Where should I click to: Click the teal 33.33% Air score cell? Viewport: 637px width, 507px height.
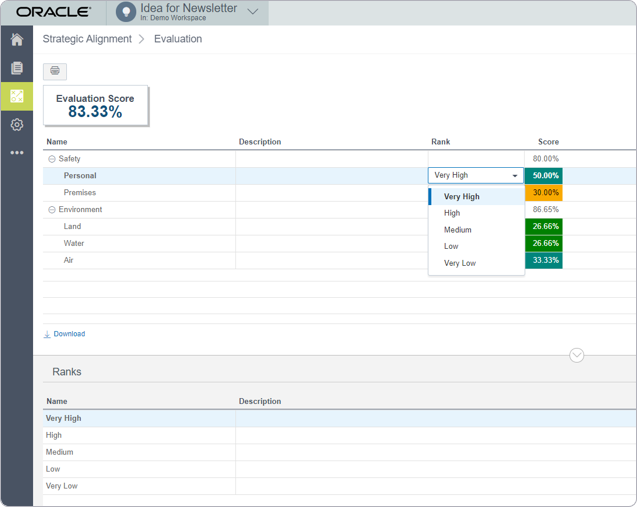tap(544, 260)
